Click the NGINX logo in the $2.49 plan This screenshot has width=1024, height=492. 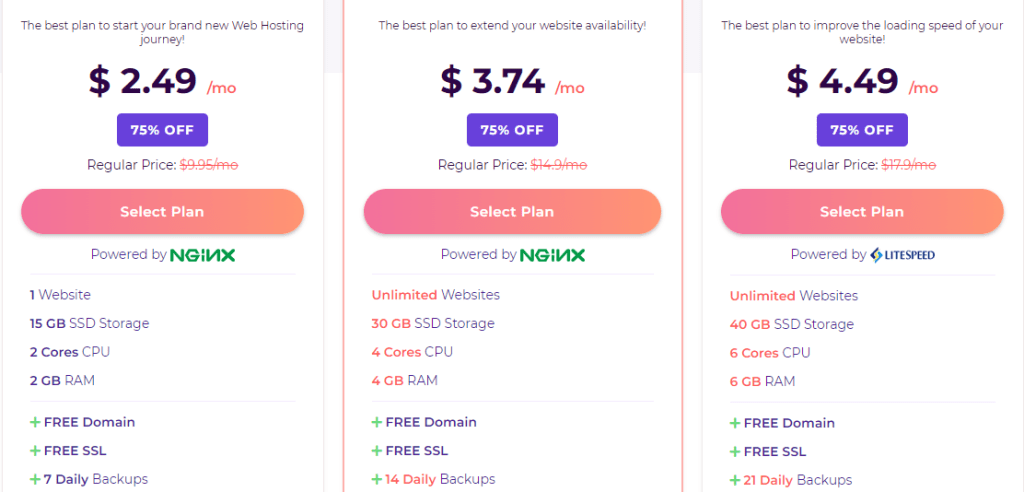pos(202,255)
